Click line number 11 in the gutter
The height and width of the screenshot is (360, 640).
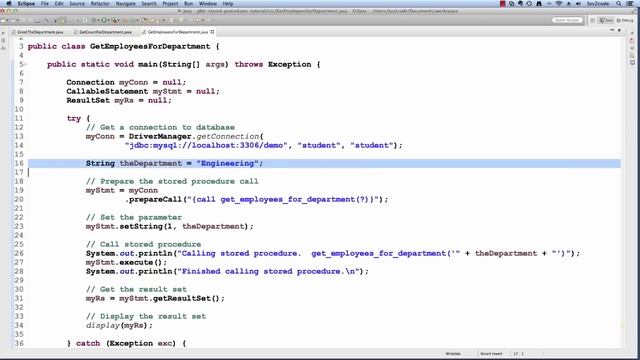pos(19,118)
